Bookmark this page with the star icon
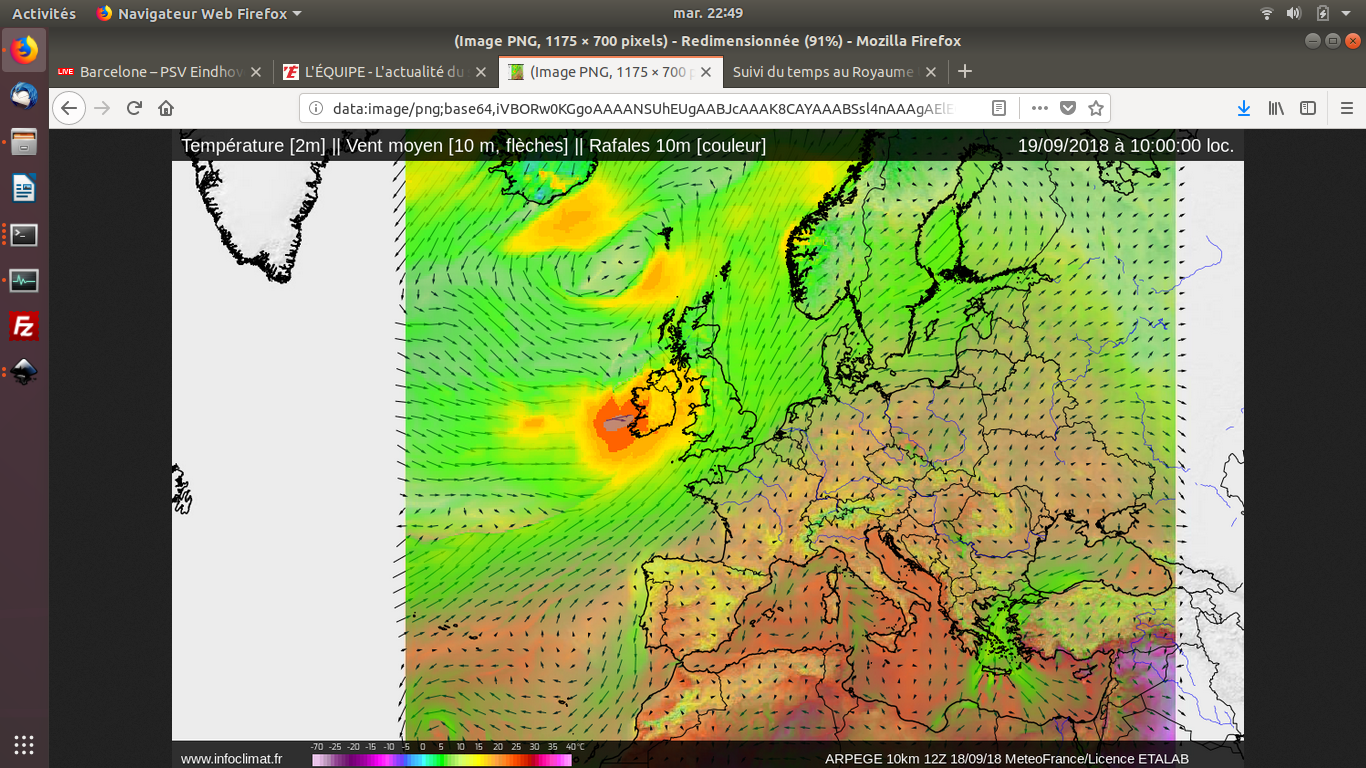 1096,108
